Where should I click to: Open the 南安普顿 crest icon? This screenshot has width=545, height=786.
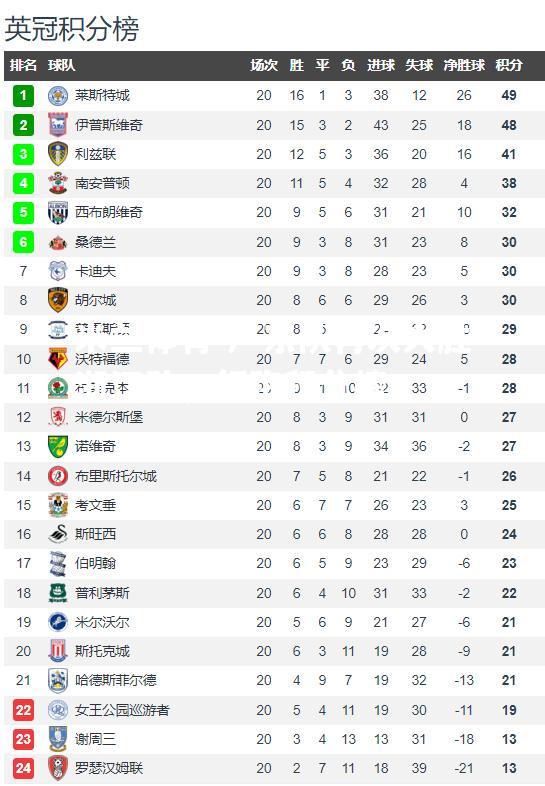[x=58, y=183]
